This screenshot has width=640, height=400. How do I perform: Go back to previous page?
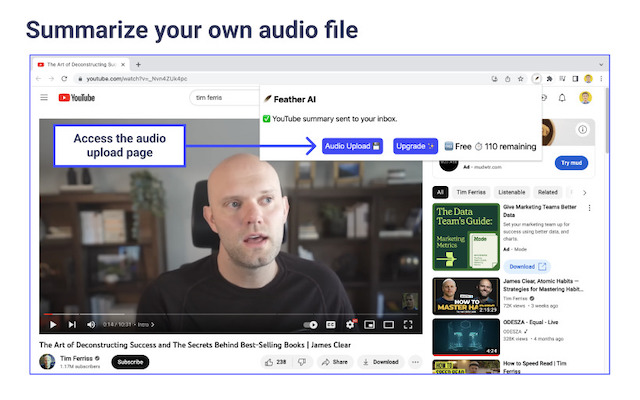coord(38,78)
